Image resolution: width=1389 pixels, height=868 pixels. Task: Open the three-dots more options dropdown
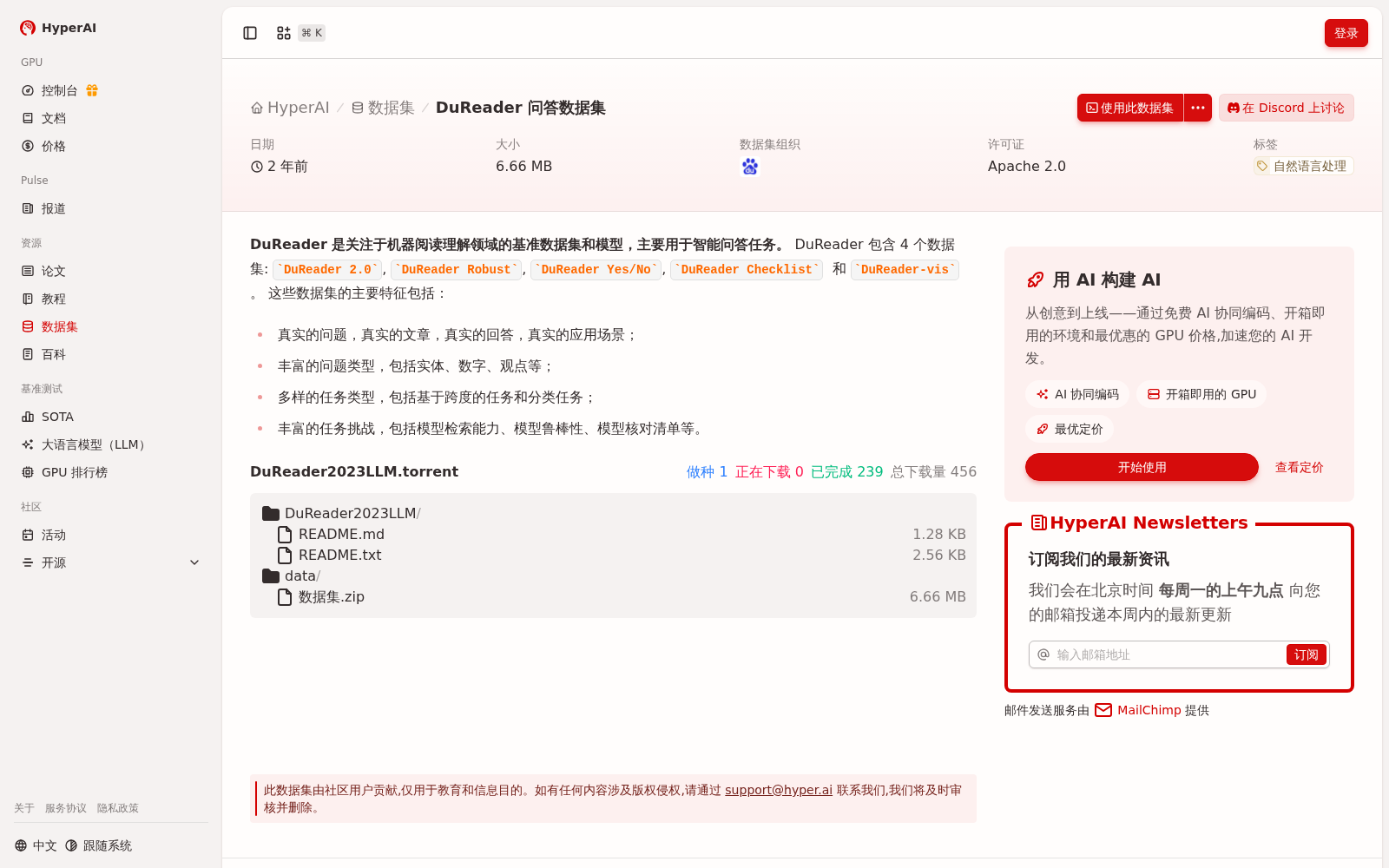[1198, 108]
